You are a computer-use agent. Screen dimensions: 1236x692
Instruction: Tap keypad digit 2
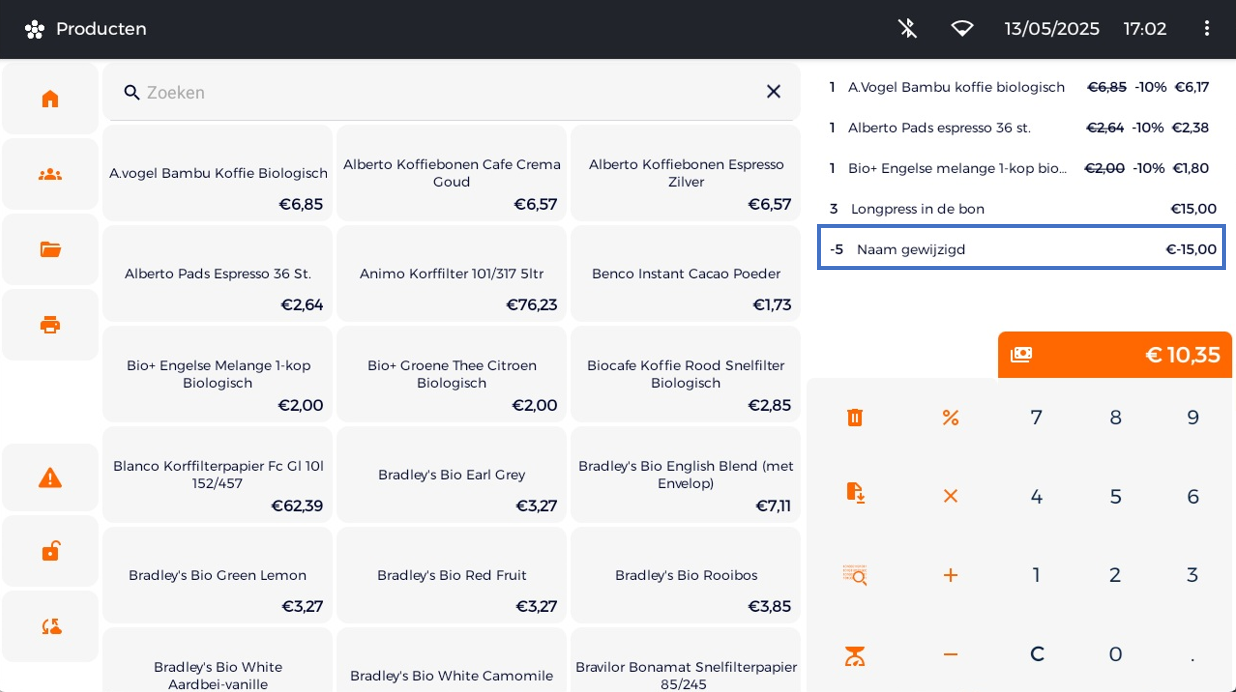tap(1115, 575)
